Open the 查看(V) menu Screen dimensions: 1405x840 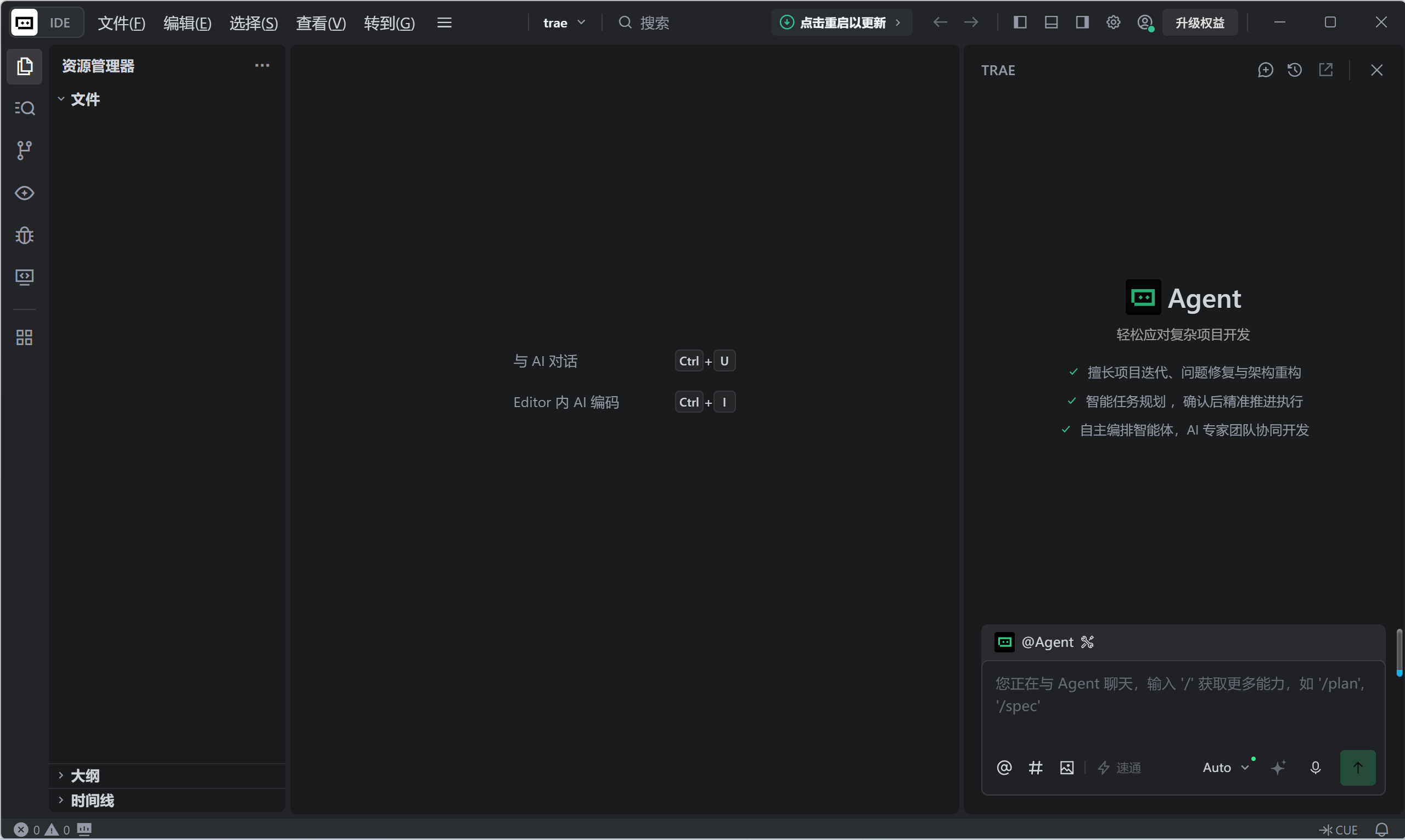click(321, 22)
